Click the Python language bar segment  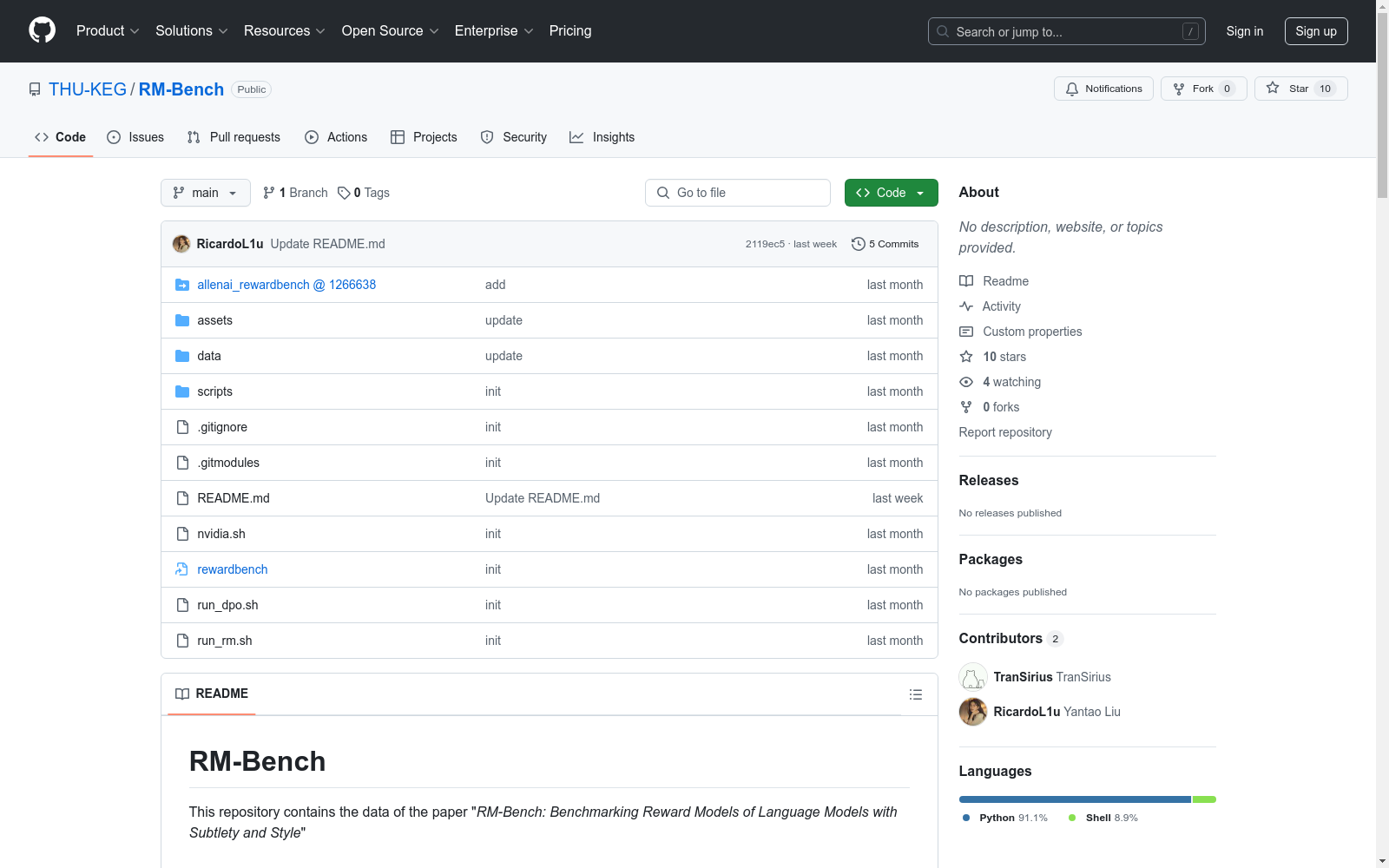coord(1075,799)
